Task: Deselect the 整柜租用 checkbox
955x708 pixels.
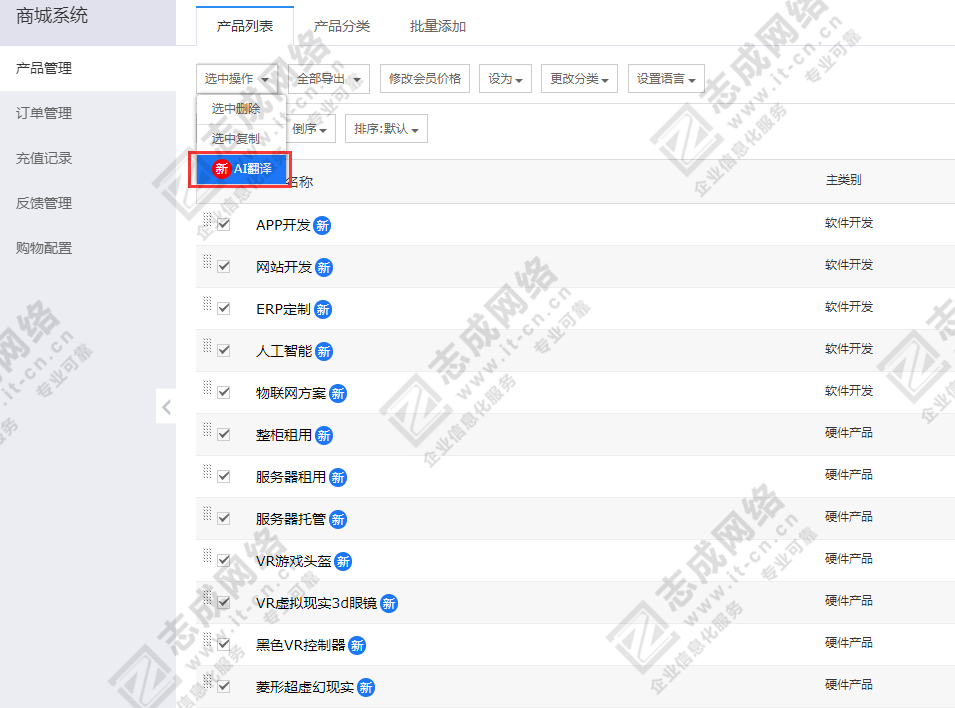Action: click(224, 434)
